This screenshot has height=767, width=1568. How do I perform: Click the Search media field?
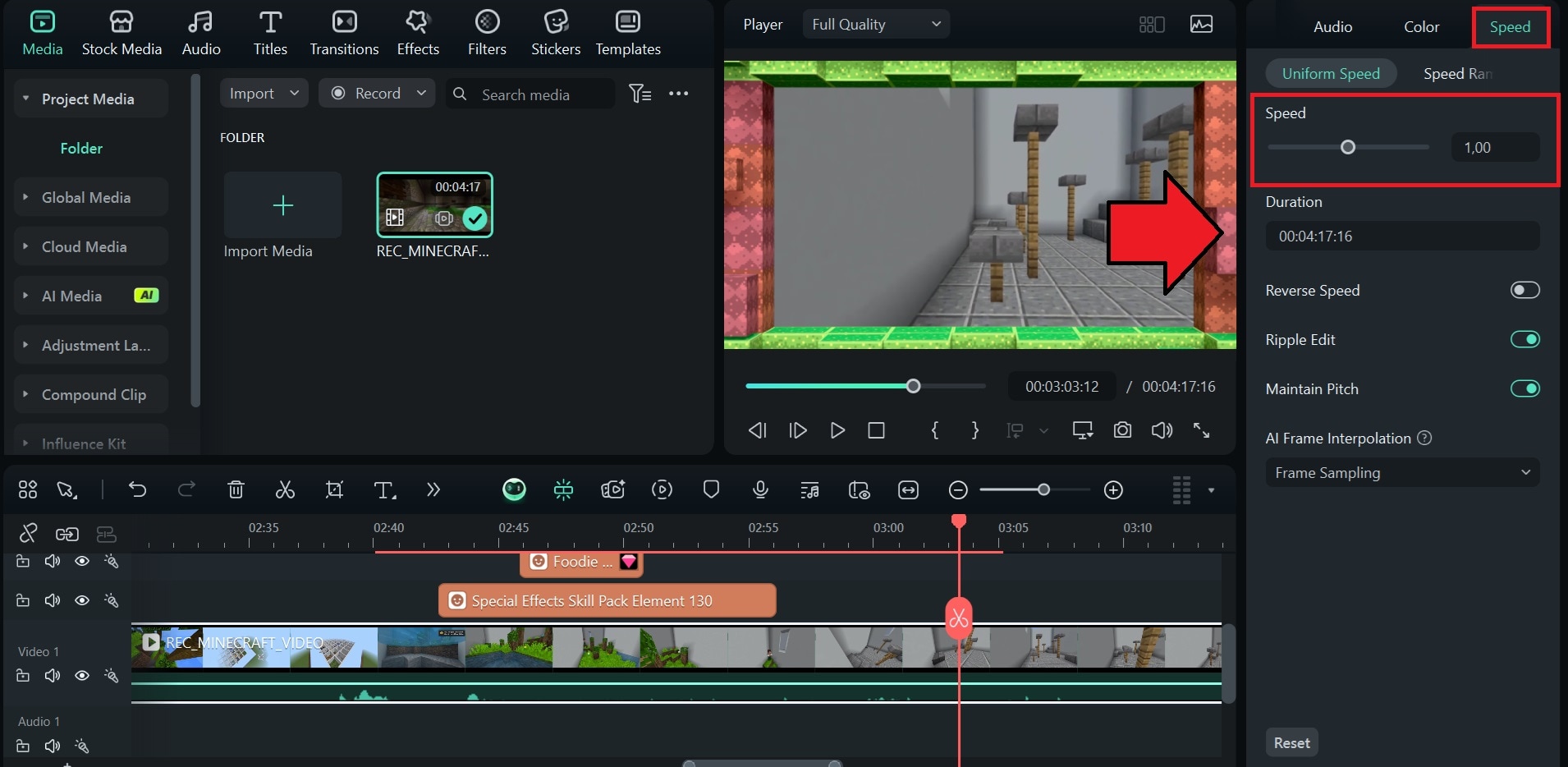[x=530, y=94]
